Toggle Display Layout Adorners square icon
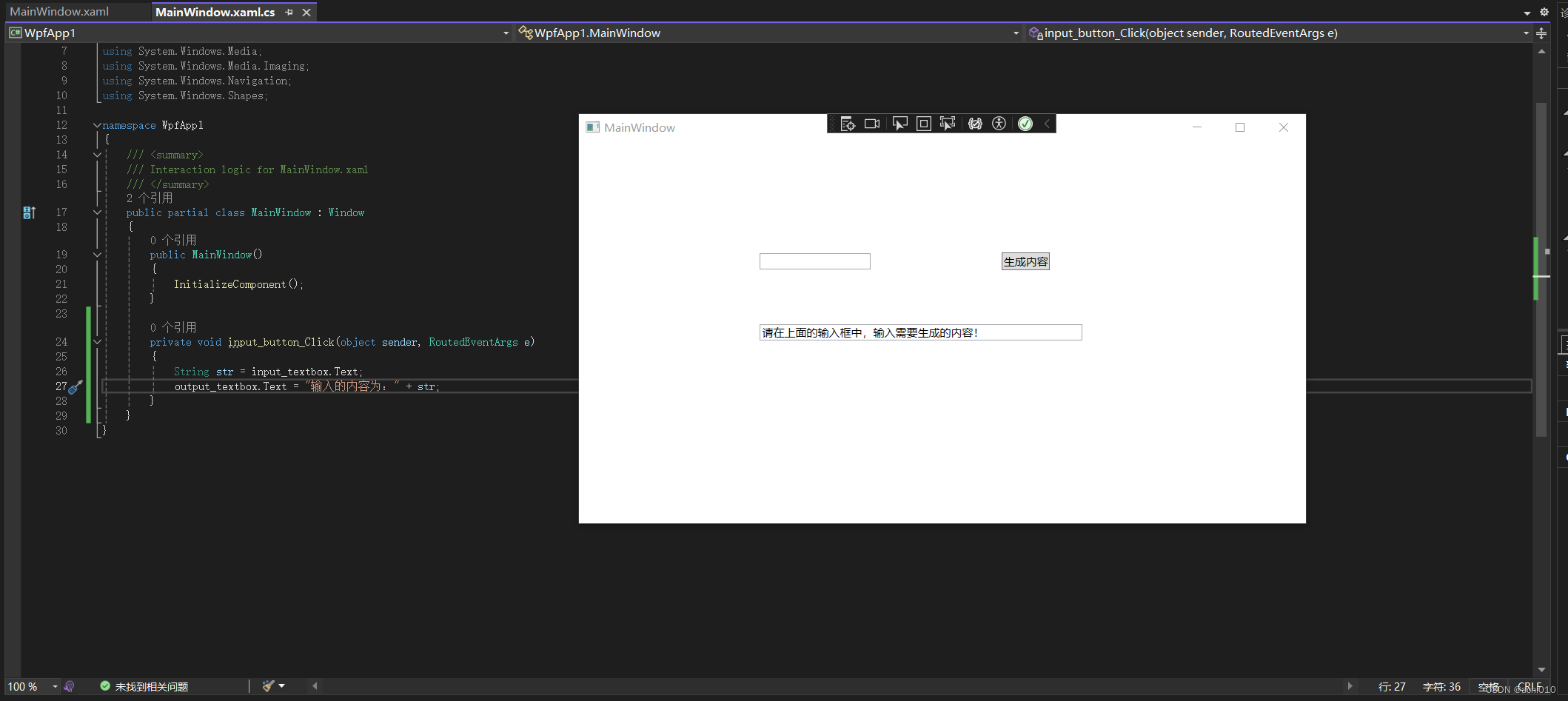Image resolution: width=1568 pixels, height=701 pixels. point(924,124)
